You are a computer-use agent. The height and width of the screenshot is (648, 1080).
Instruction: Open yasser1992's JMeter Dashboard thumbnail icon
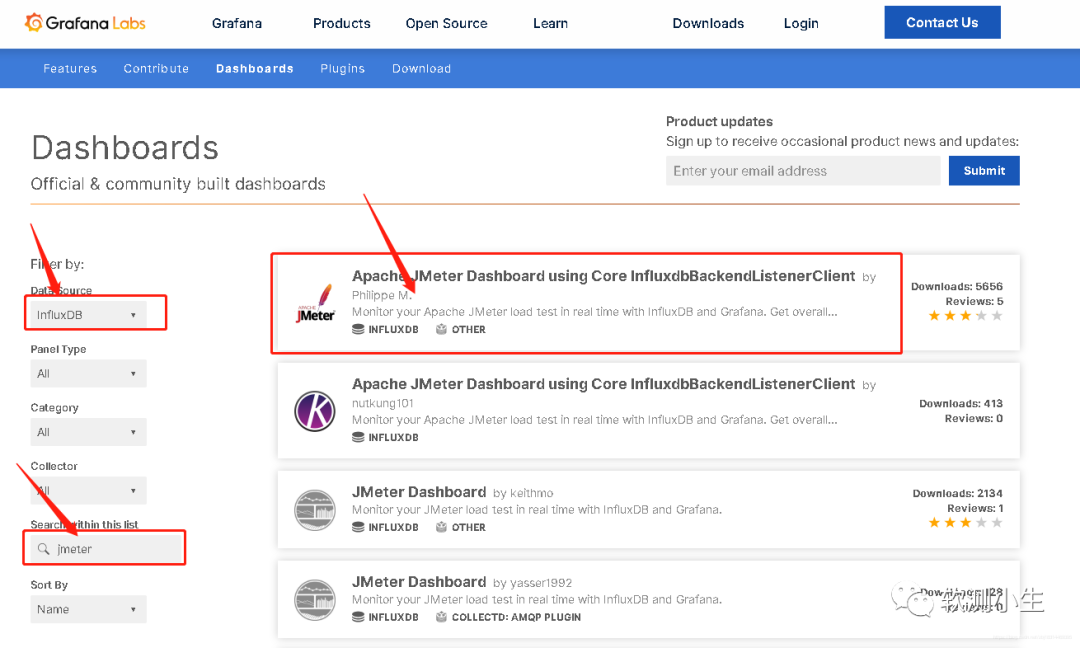[x=315, y=600]
